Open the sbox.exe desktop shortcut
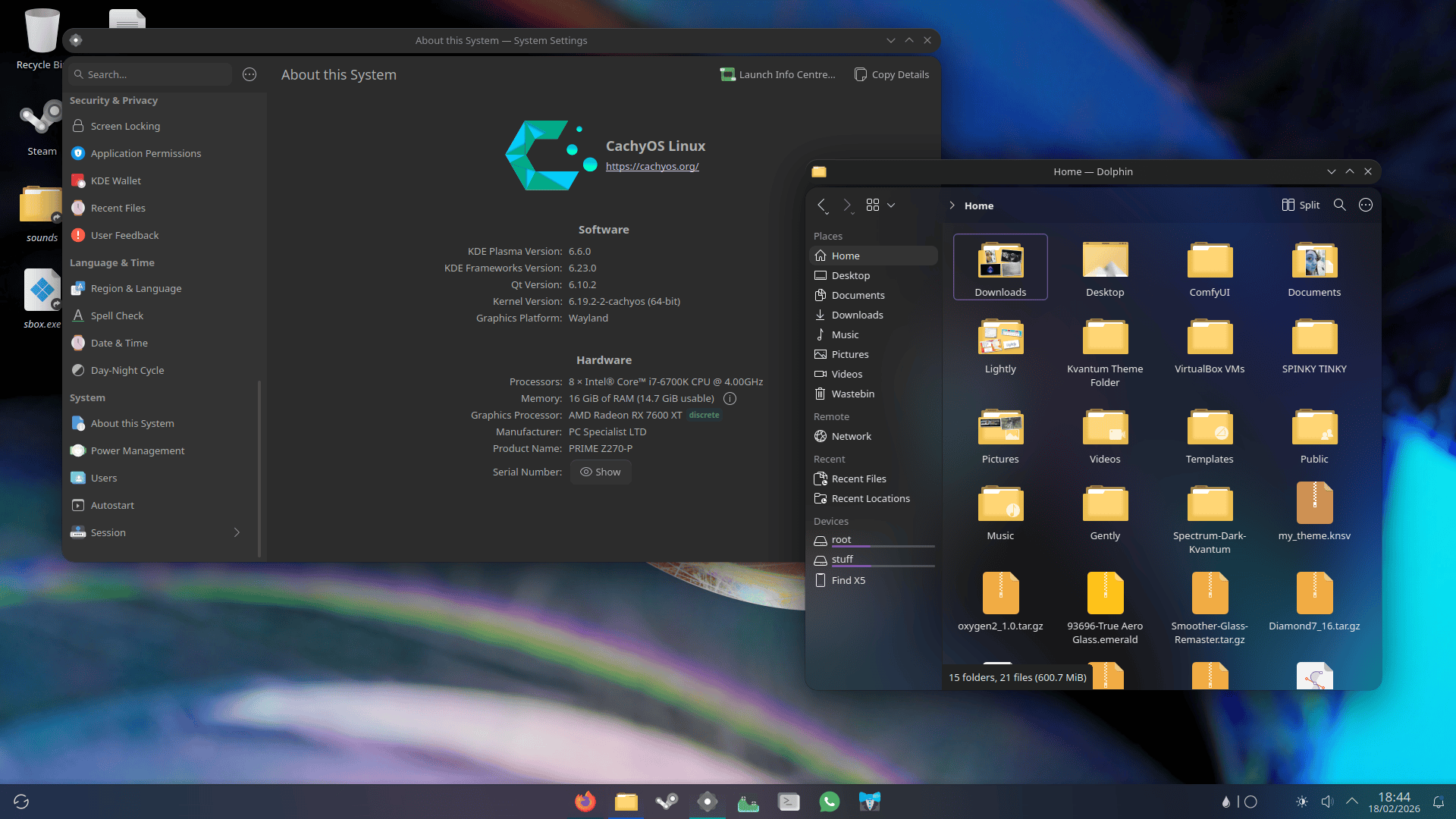This screenshot has width=1456, height=819. click(x=42, y=299)
